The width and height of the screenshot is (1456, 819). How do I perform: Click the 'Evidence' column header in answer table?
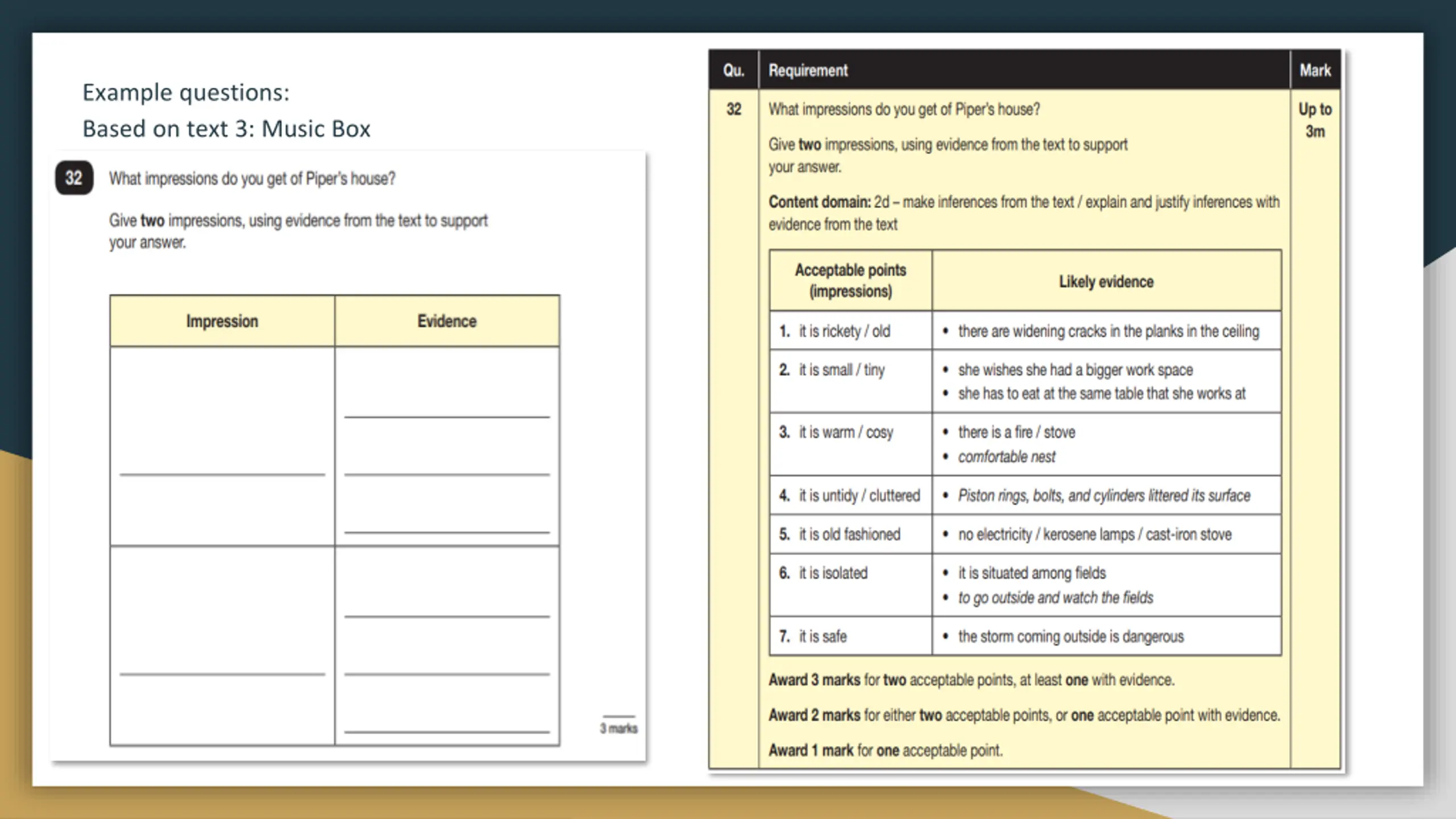coord(447,321)
